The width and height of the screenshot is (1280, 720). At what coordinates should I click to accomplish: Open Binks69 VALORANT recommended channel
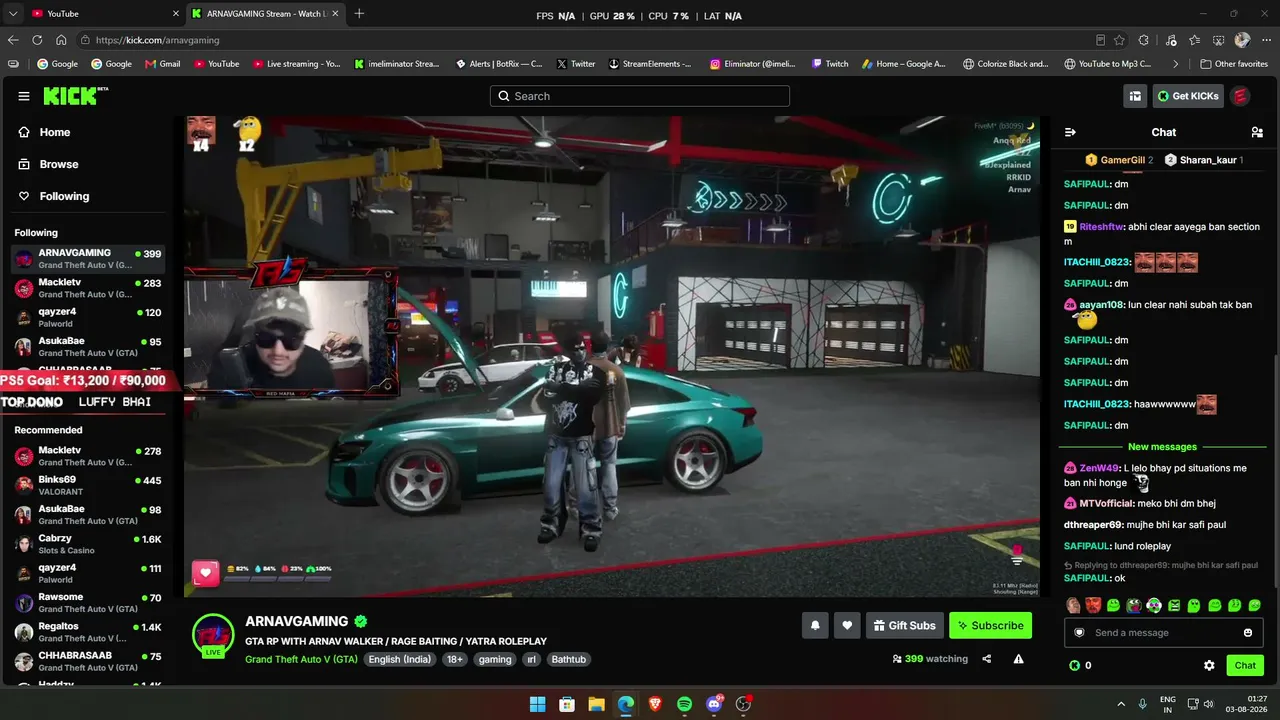[x=88, y=486]
